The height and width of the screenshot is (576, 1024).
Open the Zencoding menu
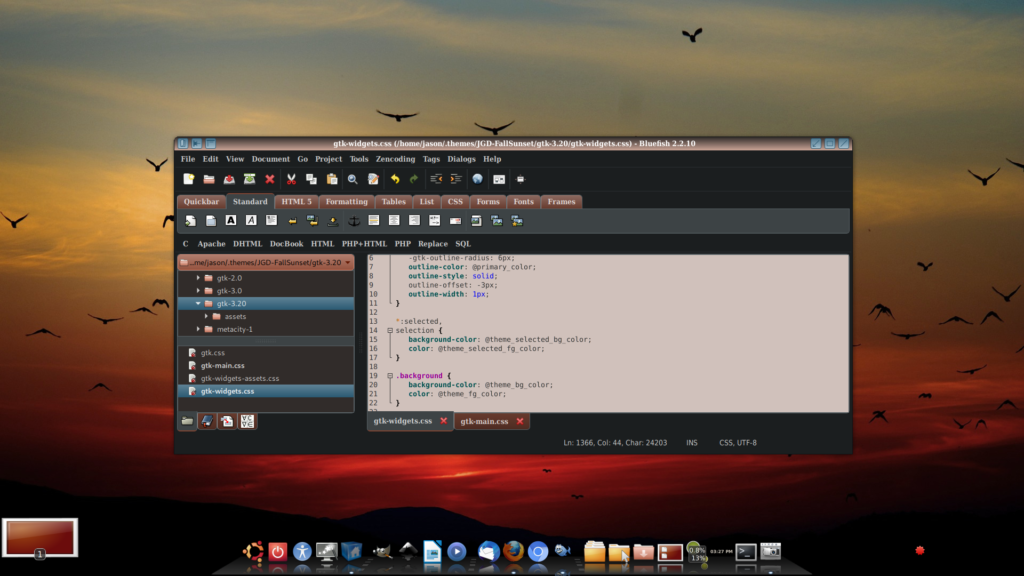click(395, 159)
